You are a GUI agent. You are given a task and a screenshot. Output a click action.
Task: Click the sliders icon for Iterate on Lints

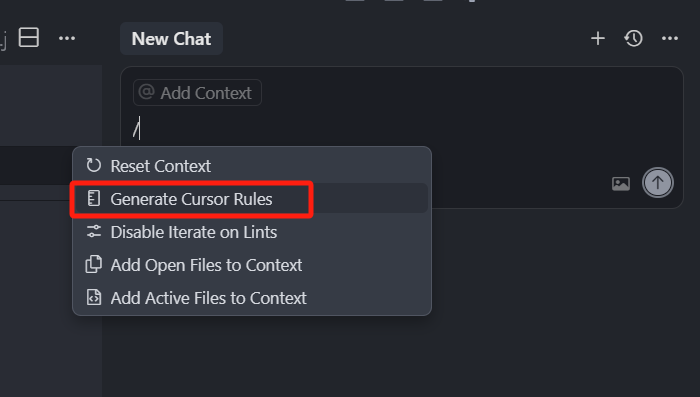tap(94, 231)
